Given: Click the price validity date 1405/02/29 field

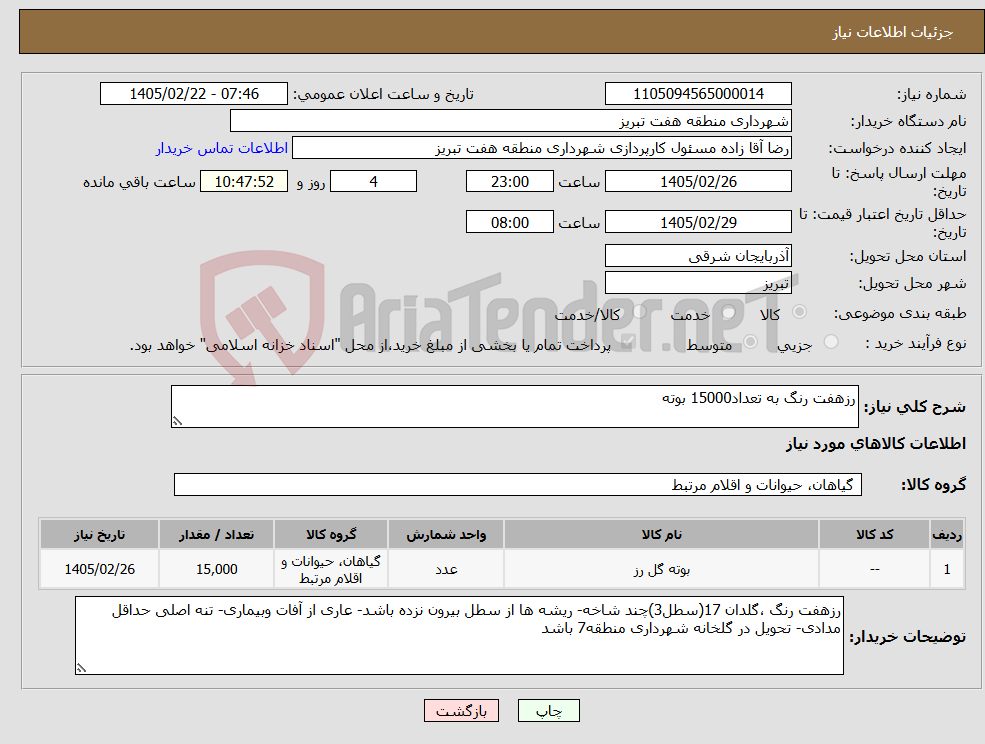Looking at the screenshot, I should click(x=698, y=222).
